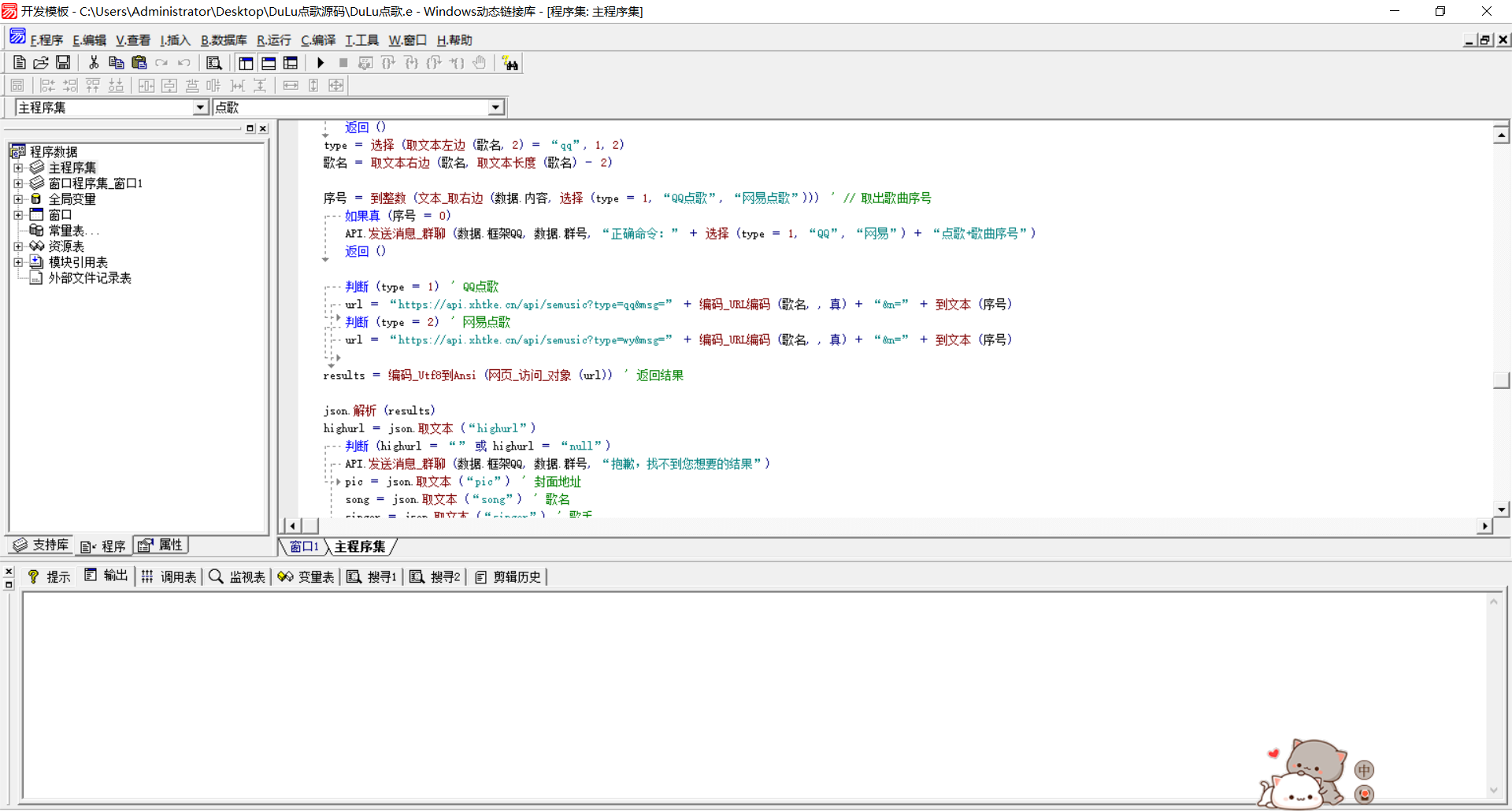Open the 点歌 subroutine dropdown
The image size is (1512, 811).
tap(495, 108)
